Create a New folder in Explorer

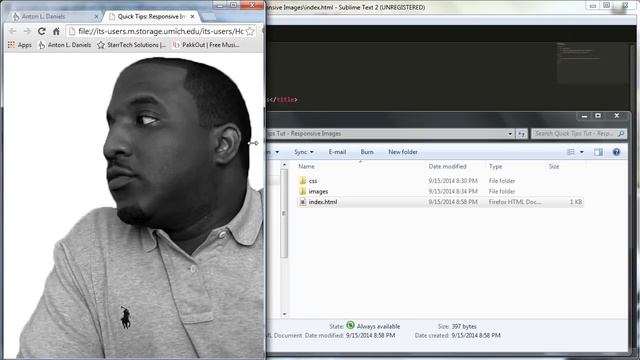click(x=403, y=152)
